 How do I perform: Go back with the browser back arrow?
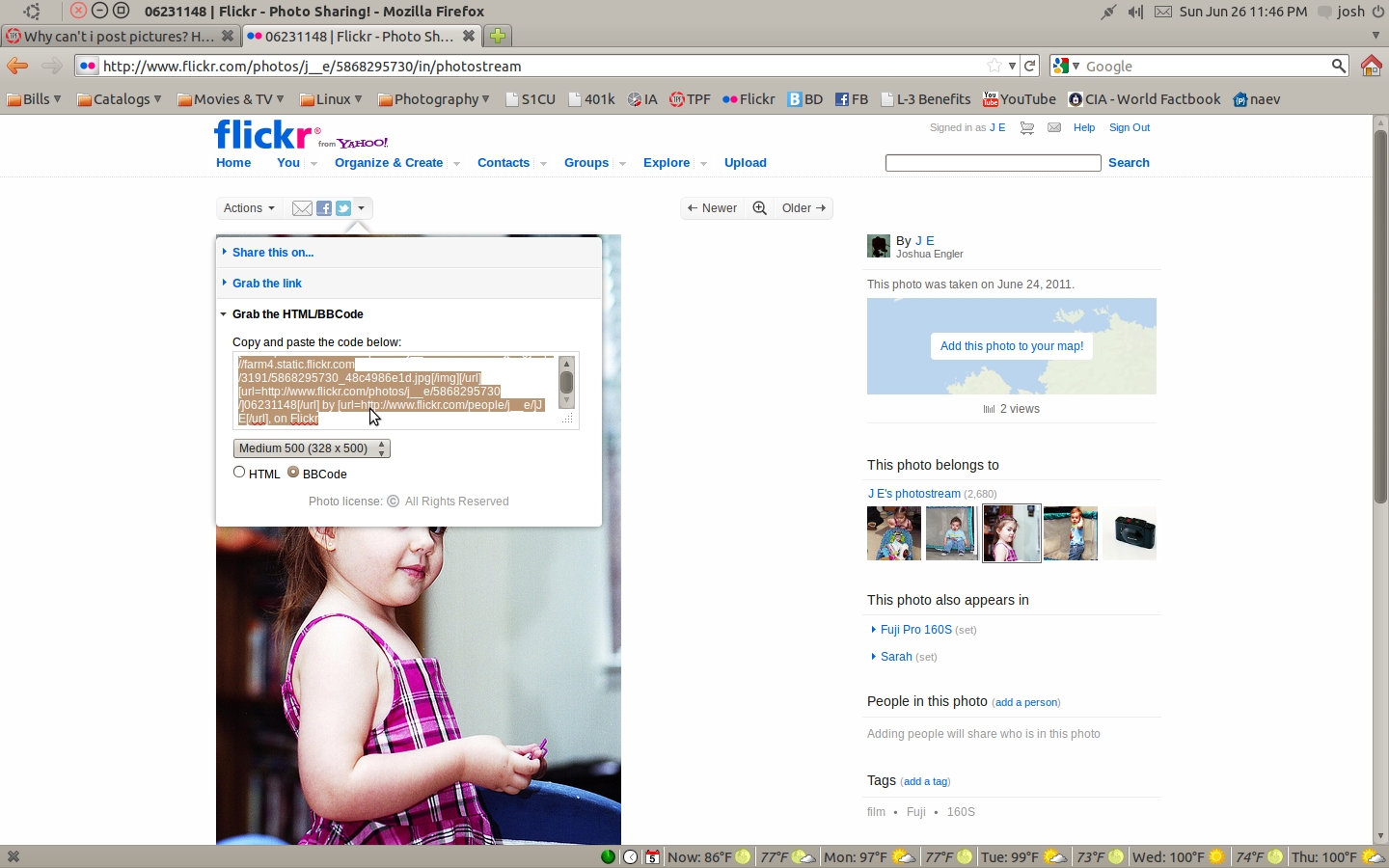[x=16, y=66]
